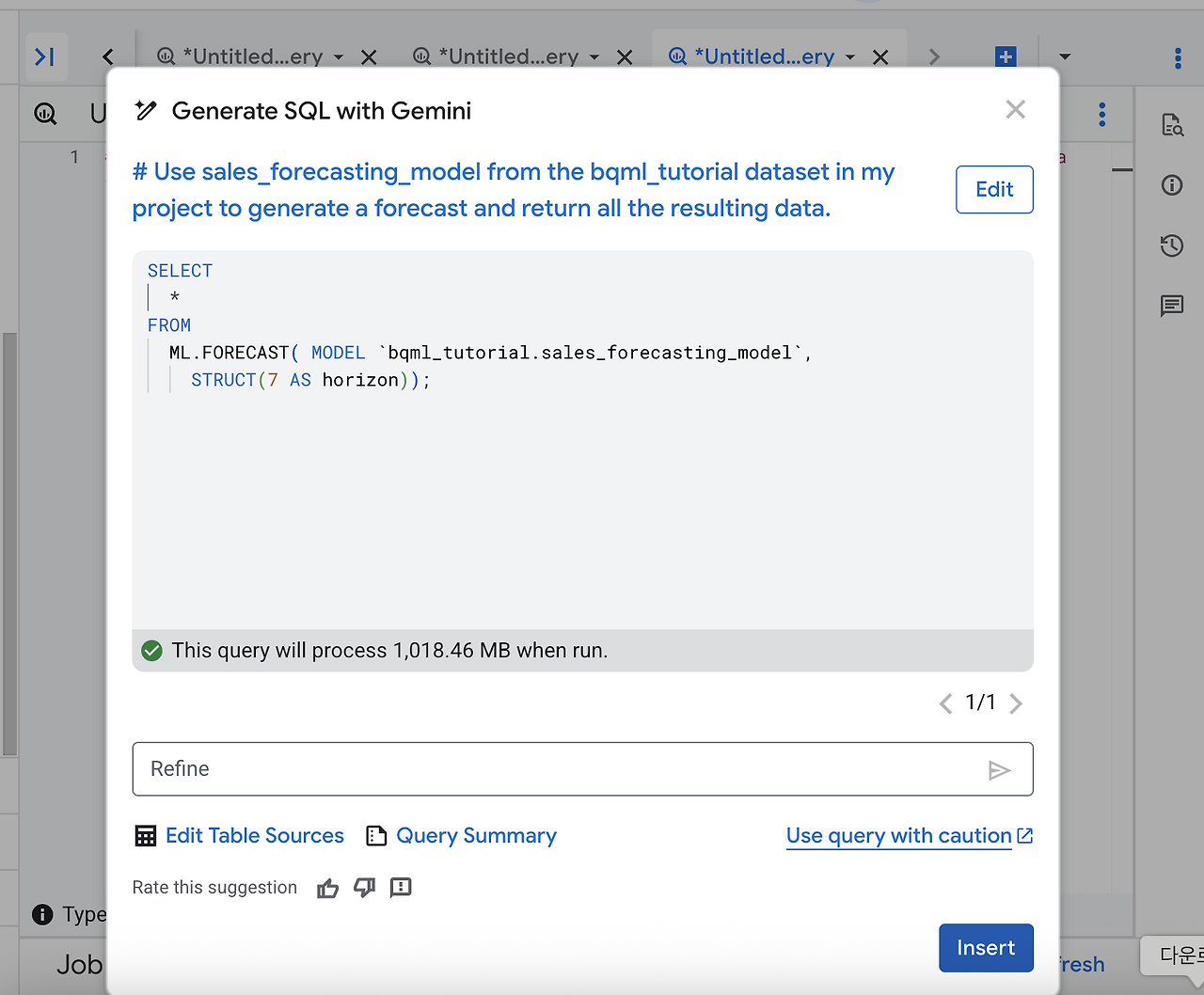The height and width of the screenshot is (995, 1204).
Task: Click the ML.FORECAST line in the code
Action: 489,353
